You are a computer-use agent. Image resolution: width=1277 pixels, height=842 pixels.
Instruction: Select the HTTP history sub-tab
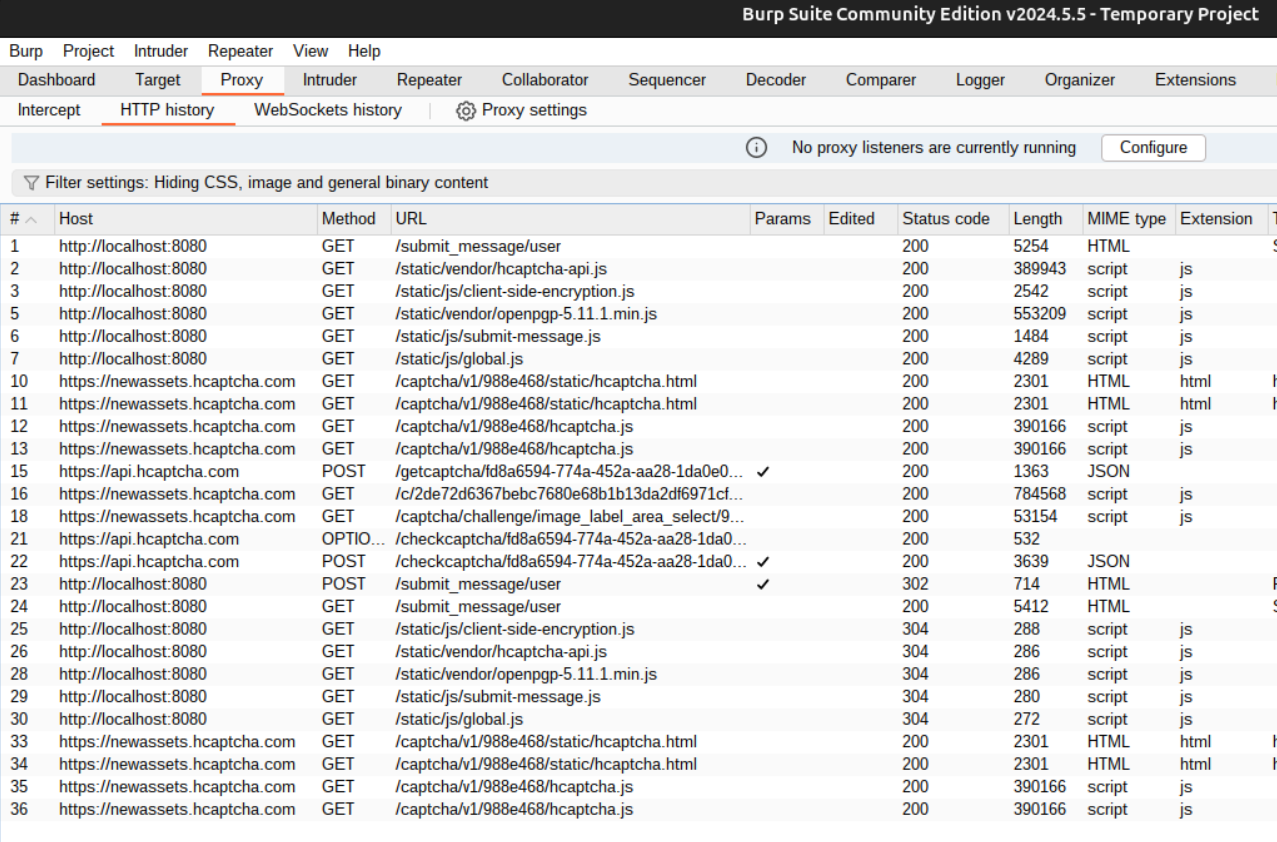click(167, 110)
